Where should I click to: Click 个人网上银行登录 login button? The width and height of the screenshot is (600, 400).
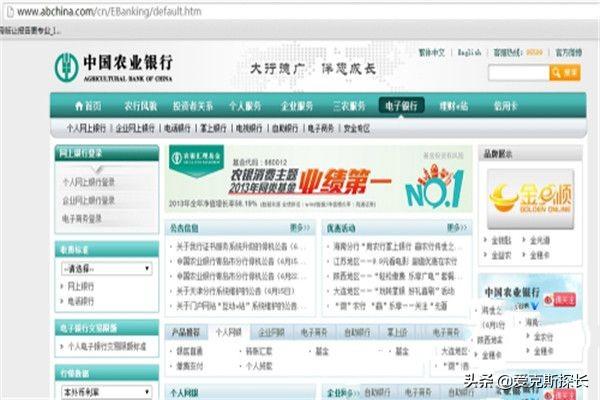pos(89,182)
